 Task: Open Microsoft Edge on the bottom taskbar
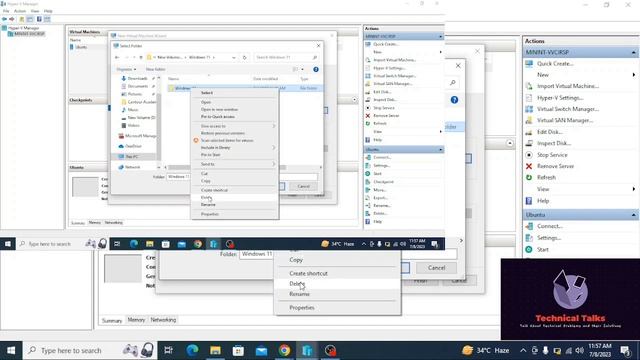(x=192, y=350)
